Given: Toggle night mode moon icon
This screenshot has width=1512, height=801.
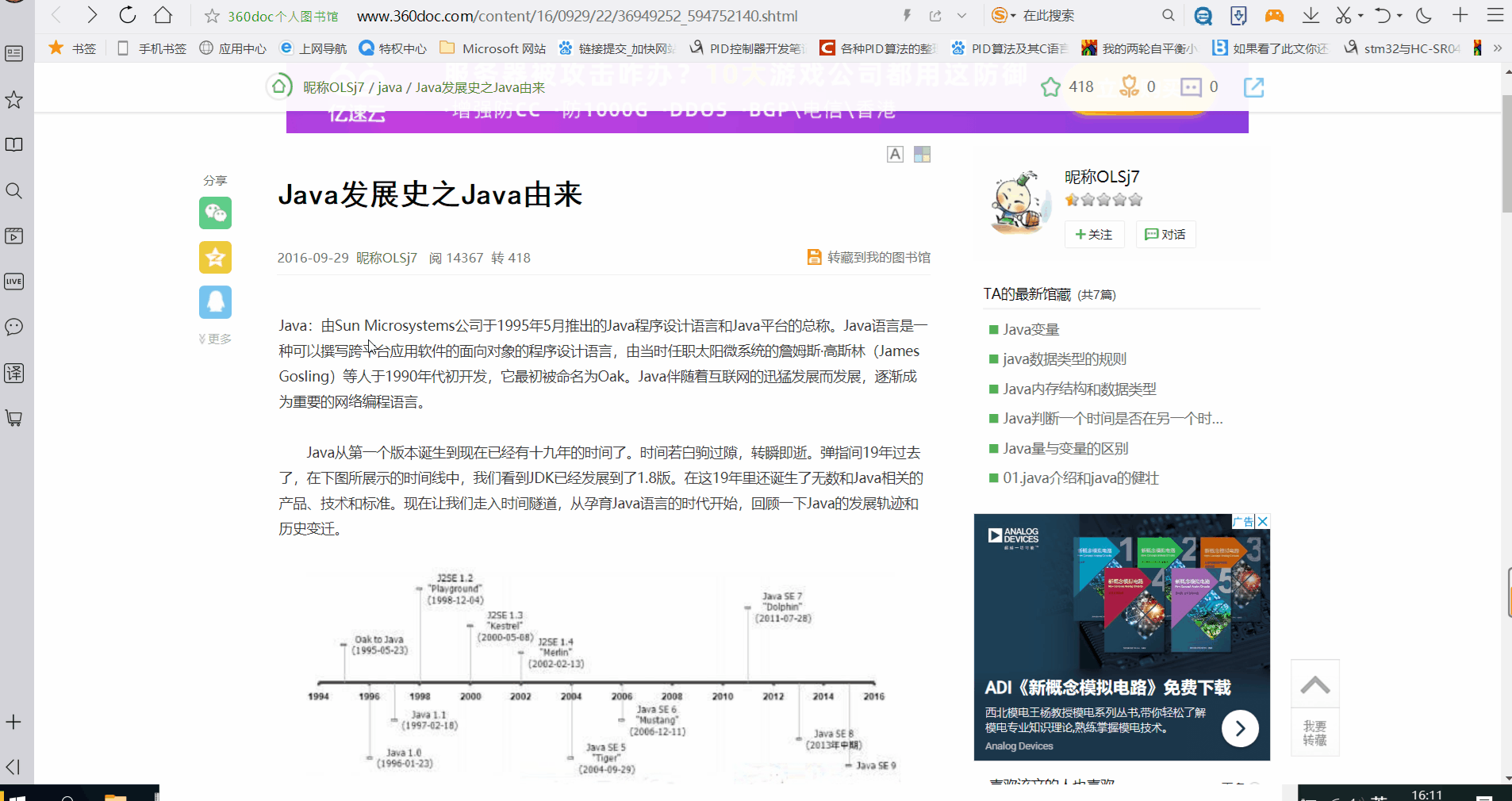Looking at the screenshot, I should click(1424, 15).
